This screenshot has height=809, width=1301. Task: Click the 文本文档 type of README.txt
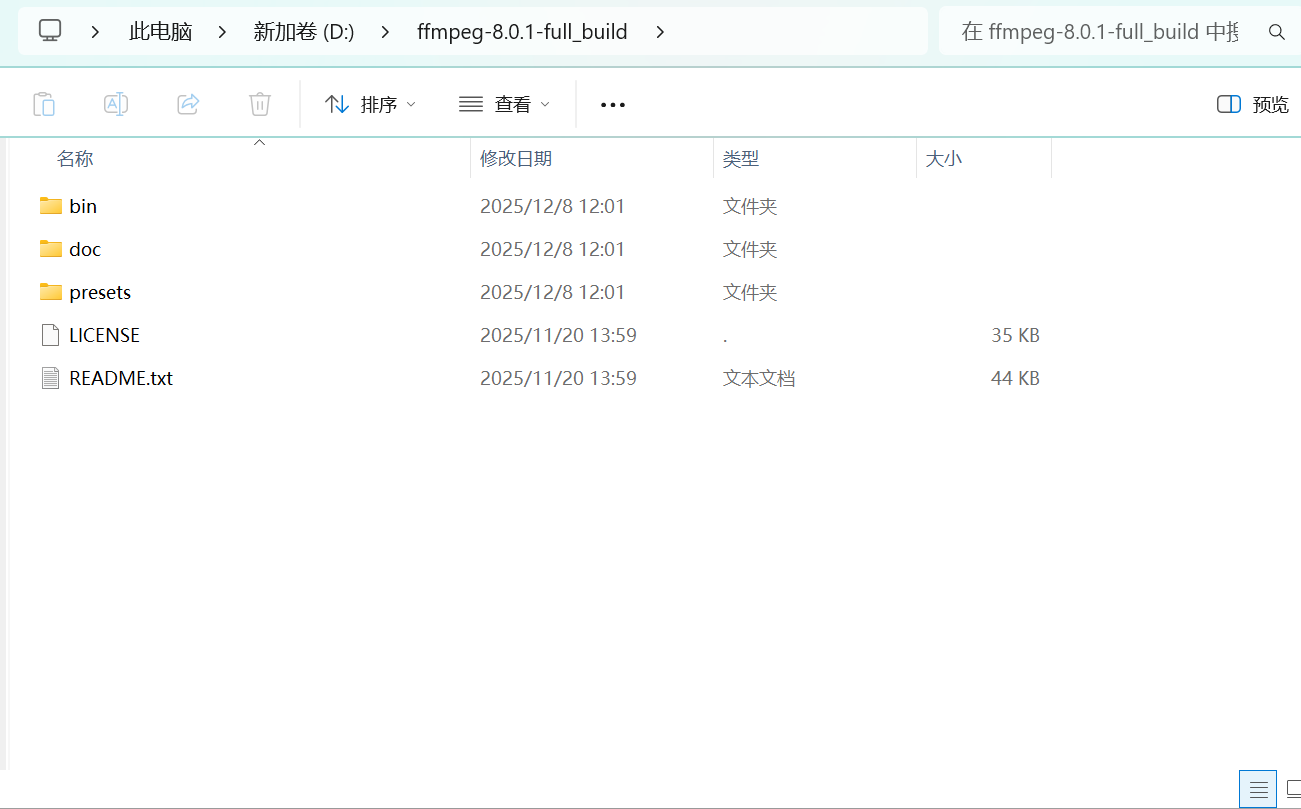[x=759, y=378]
